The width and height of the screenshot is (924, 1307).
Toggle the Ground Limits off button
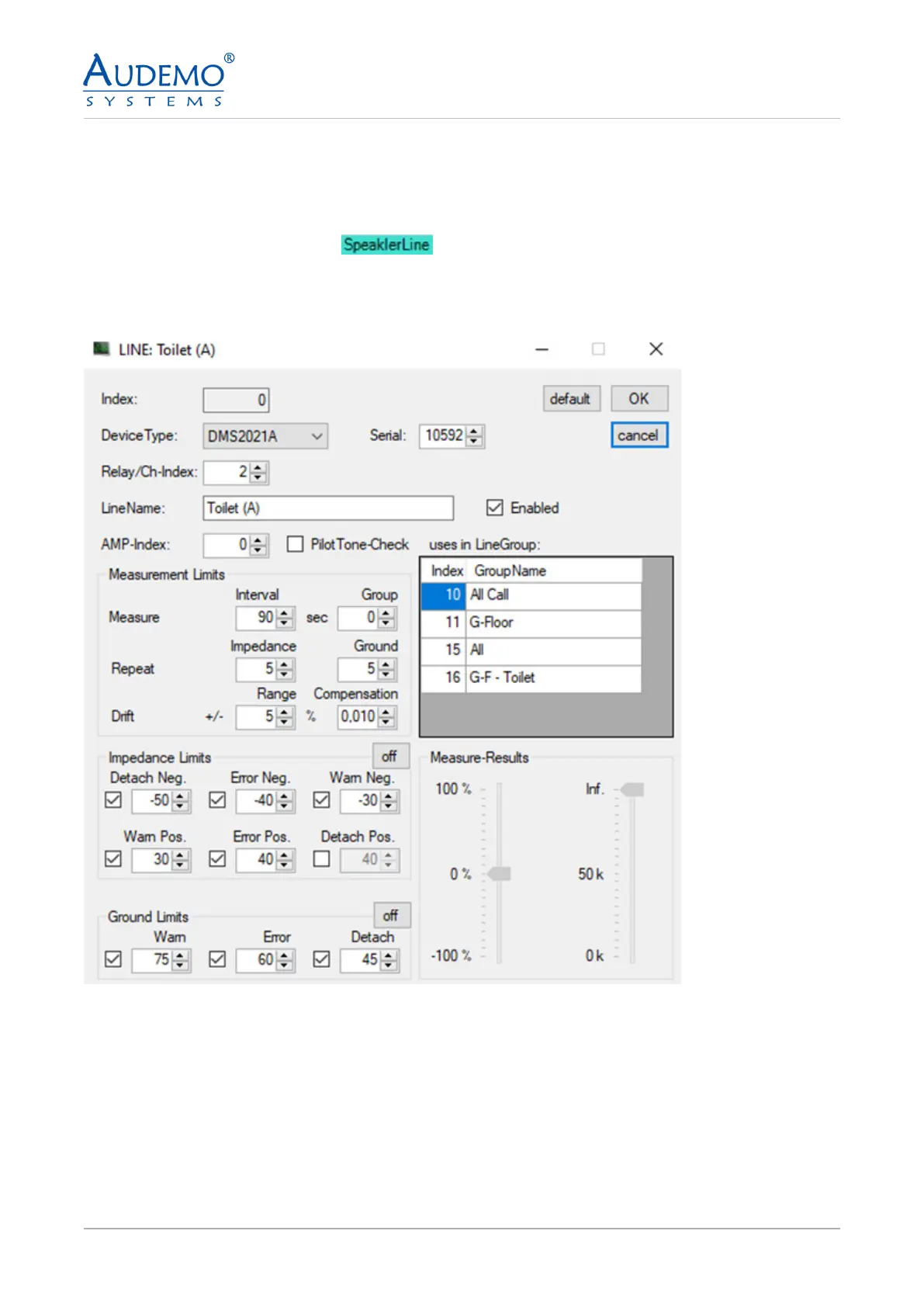pos(391,916)
